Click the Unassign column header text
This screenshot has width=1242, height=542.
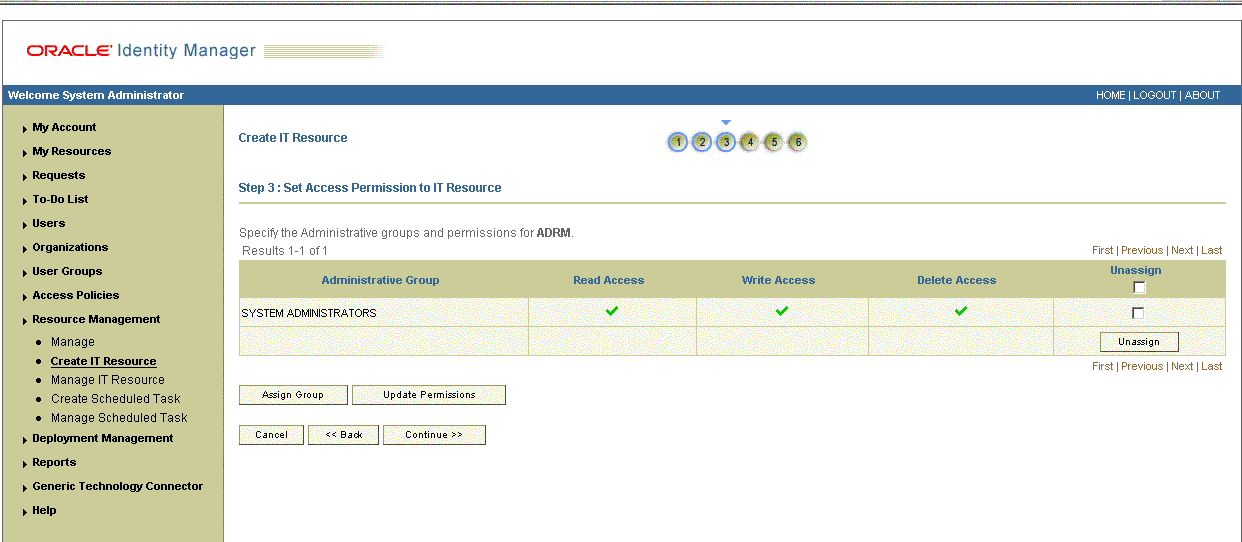(x=1136, y=270)
